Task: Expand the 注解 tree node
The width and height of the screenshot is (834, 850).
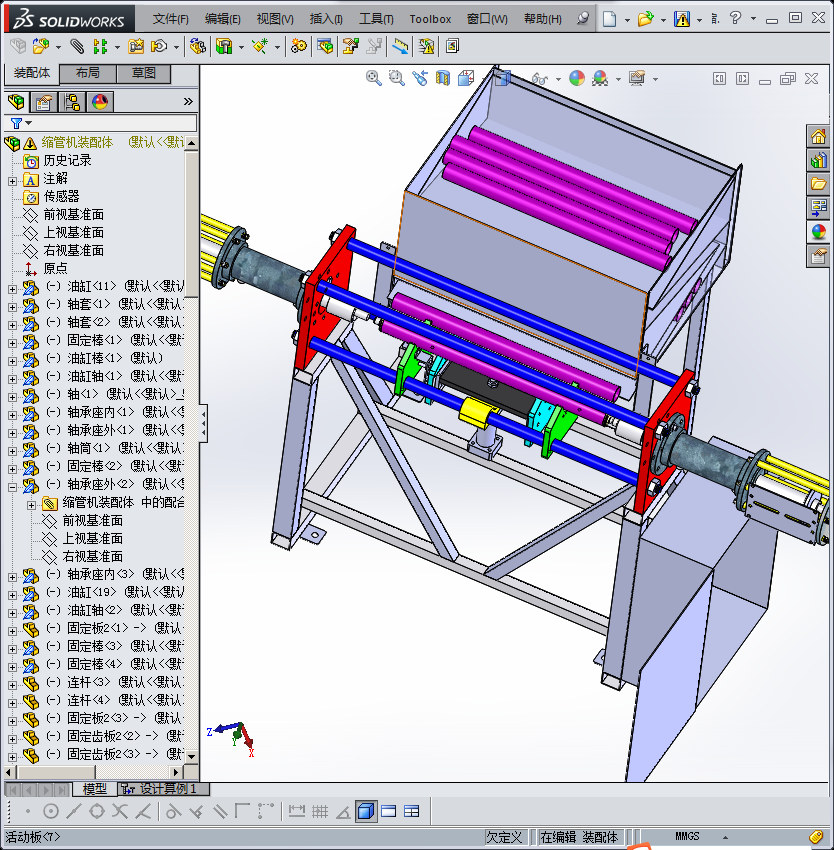Action: click(12, 181)
